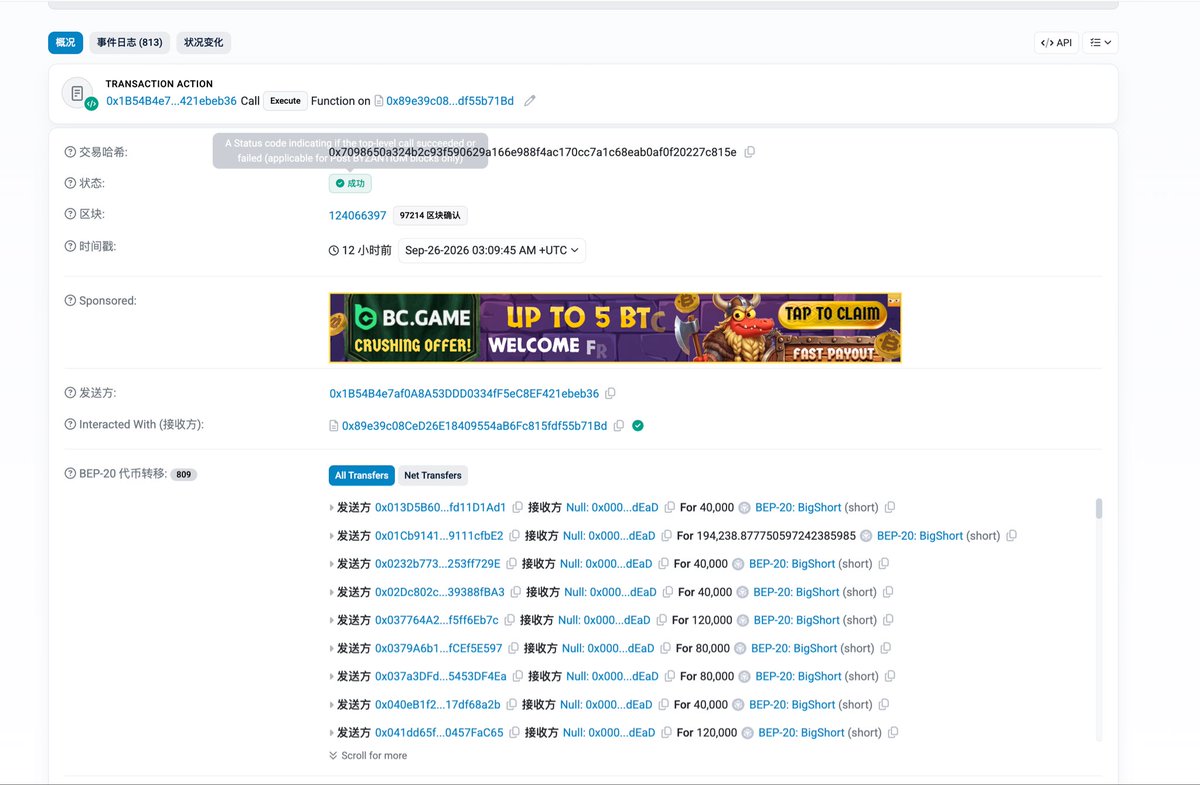Open the list options dropdown next to API
1200x785 pixels.
coord(1101,43)
